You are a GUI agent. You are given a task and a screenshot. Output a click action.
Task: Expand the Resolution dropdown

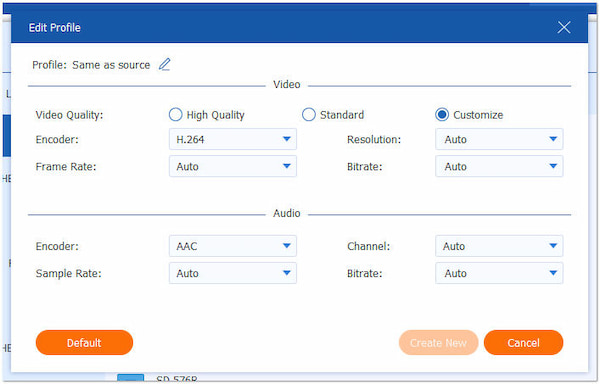click(499, 139)
